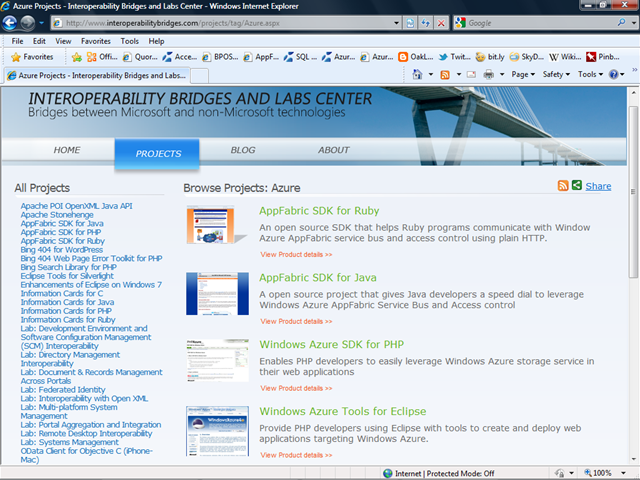Click the Home icon in command bar

coord(417,74)
